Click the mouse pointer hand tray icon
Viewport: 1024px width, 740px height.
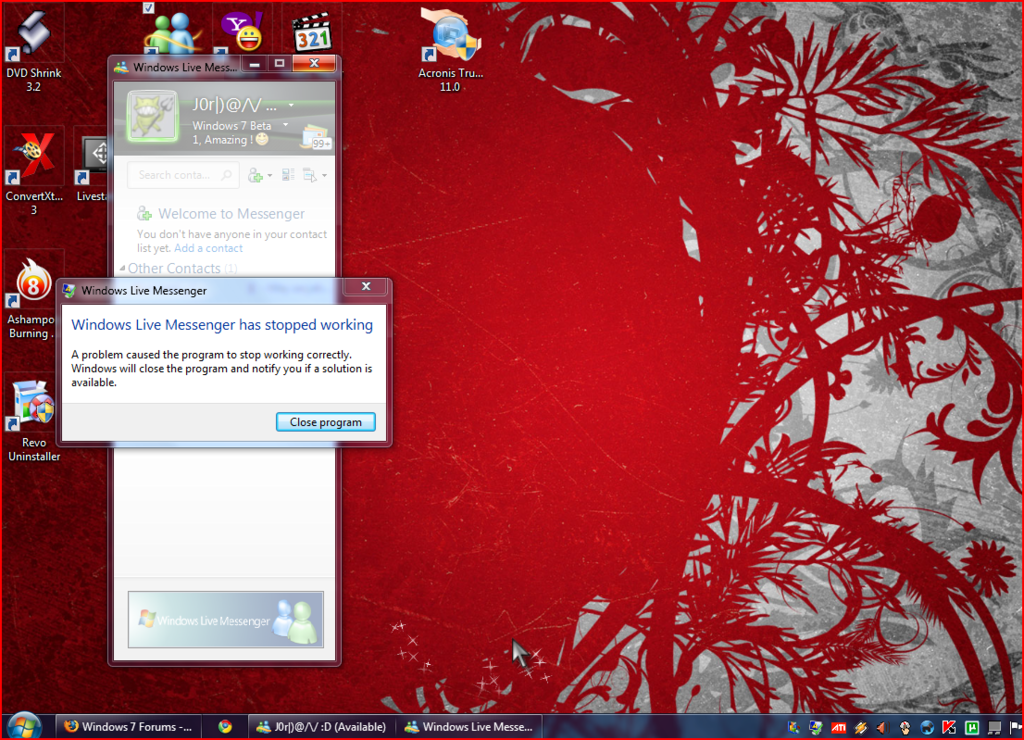pos(904,728)
